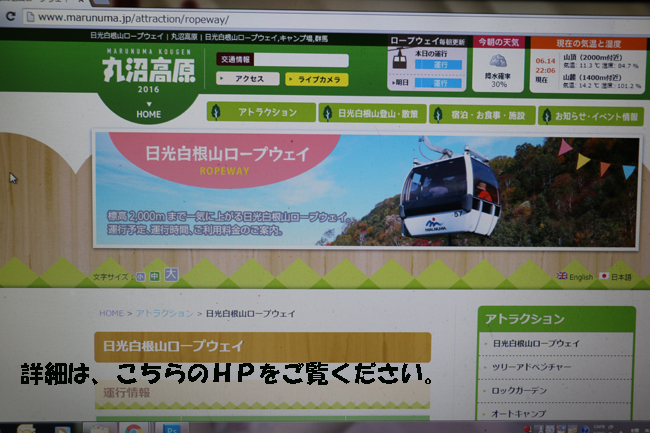
Task: Click the 丸沼高原 2016 logo
Action: pos(149,70)
